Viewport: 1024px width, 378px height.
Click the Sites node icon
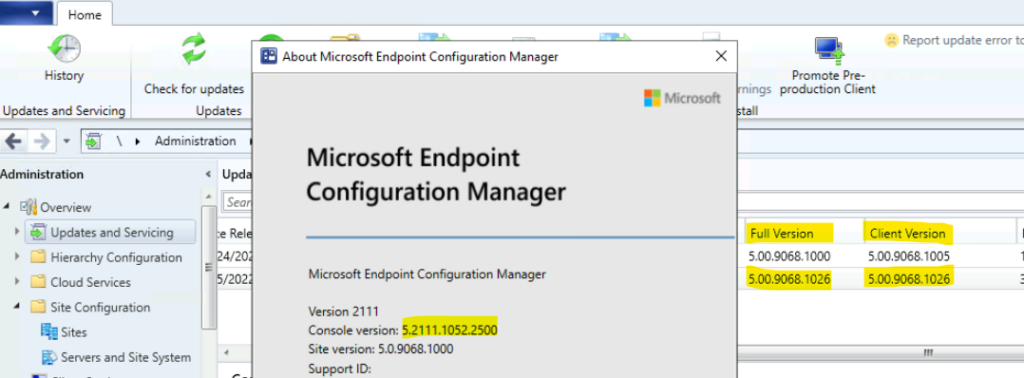click(x=50, y=332)
